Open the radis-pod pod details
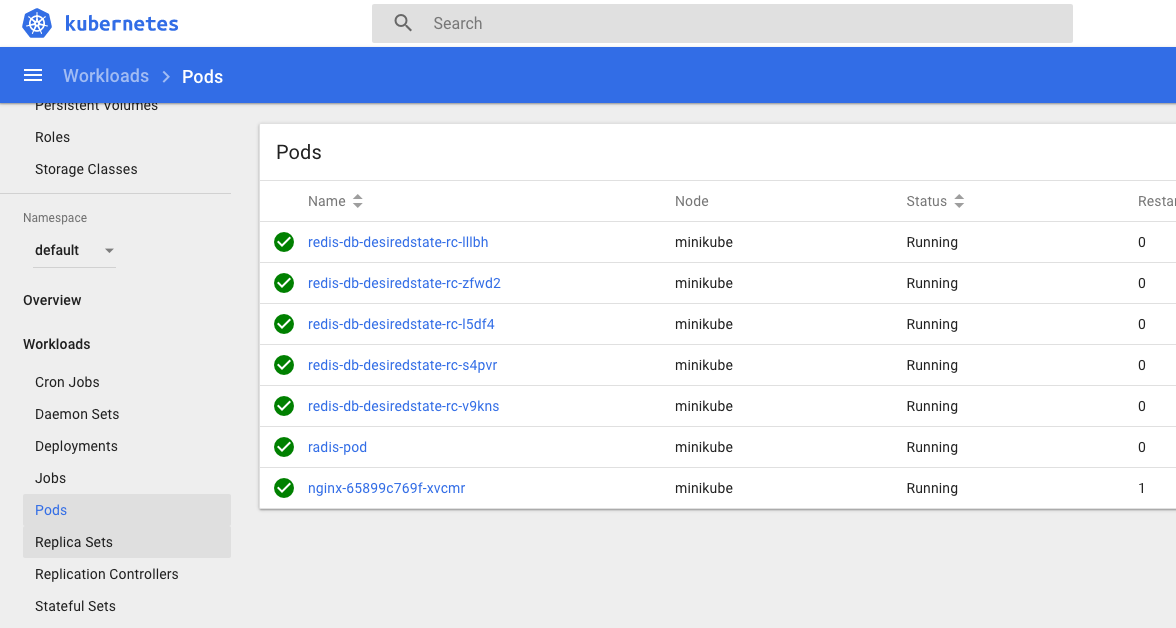Viewport: 1176px width, 628px height. [x=338, y=447]
